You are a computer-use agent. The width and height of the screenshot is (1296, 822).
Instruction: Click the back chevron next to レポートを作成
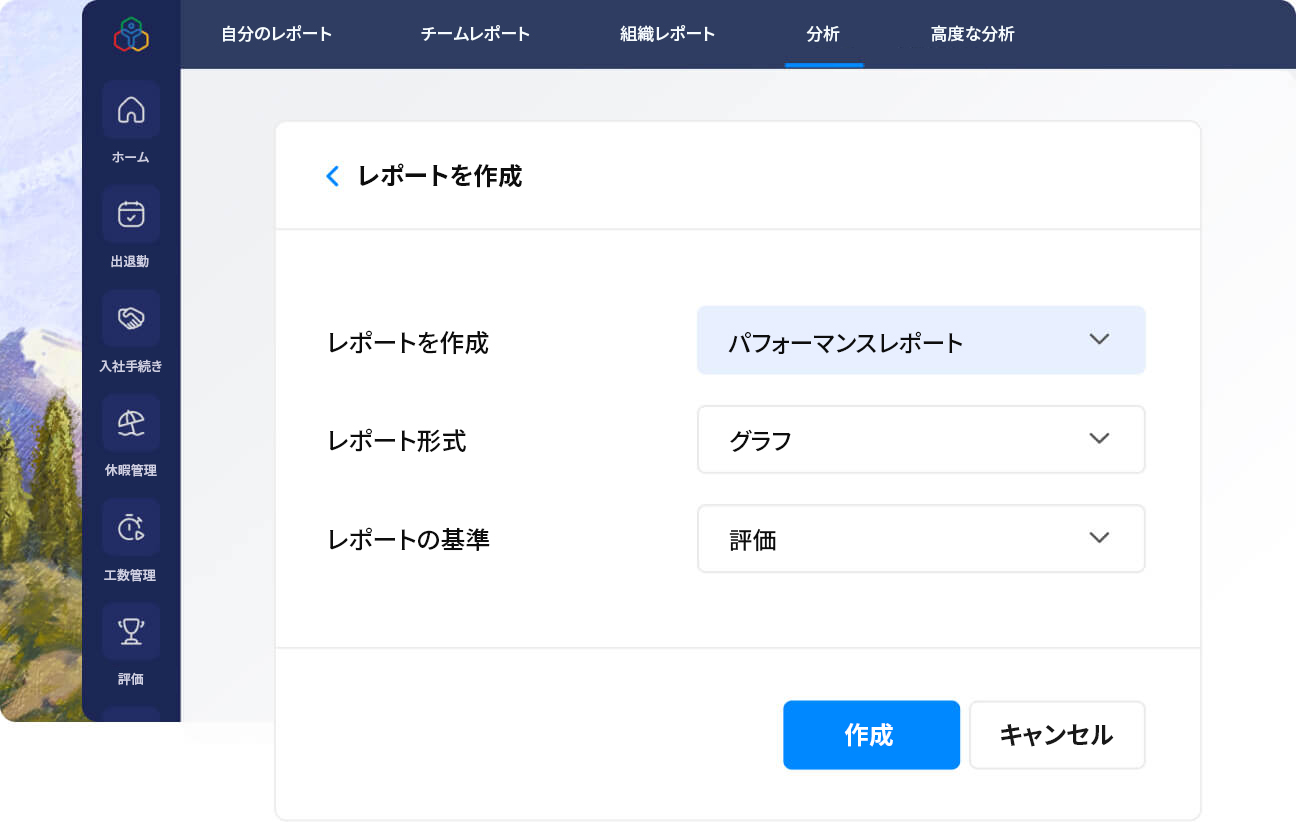[x=333, y=175]
